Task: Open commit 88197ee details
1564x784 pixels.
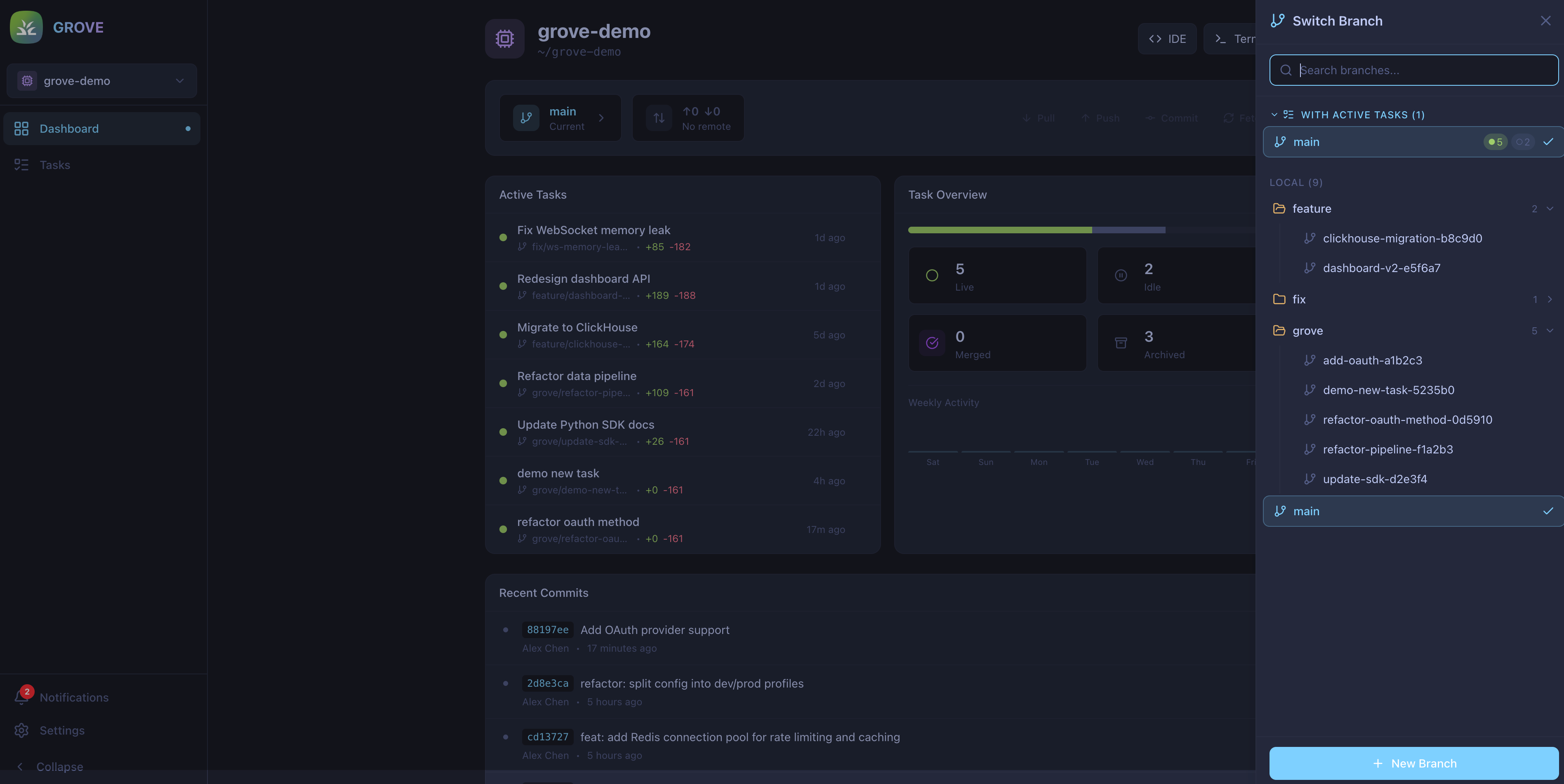Action: click(547, 630)
